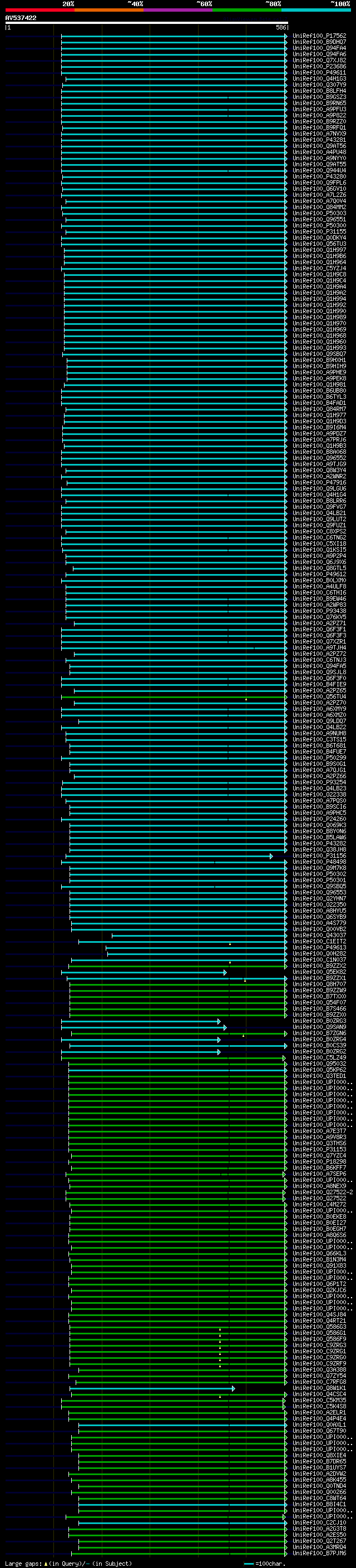Select the UniRef100_B7TXX0 label
This screenshot has height=1568, width=356.
pyautogui.click(x=319, y=996)
